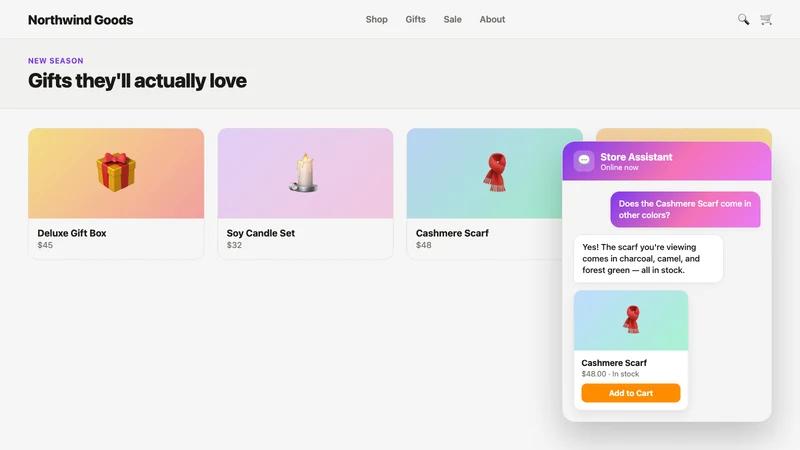The width and height of the screenshot is (800, 450).
Task: Click the Northwind Goods logo
Action: 81,20
